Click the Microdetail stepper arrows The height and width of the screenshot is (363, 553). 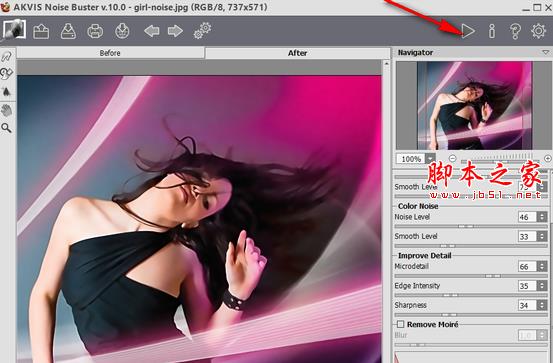coord(542,266)
